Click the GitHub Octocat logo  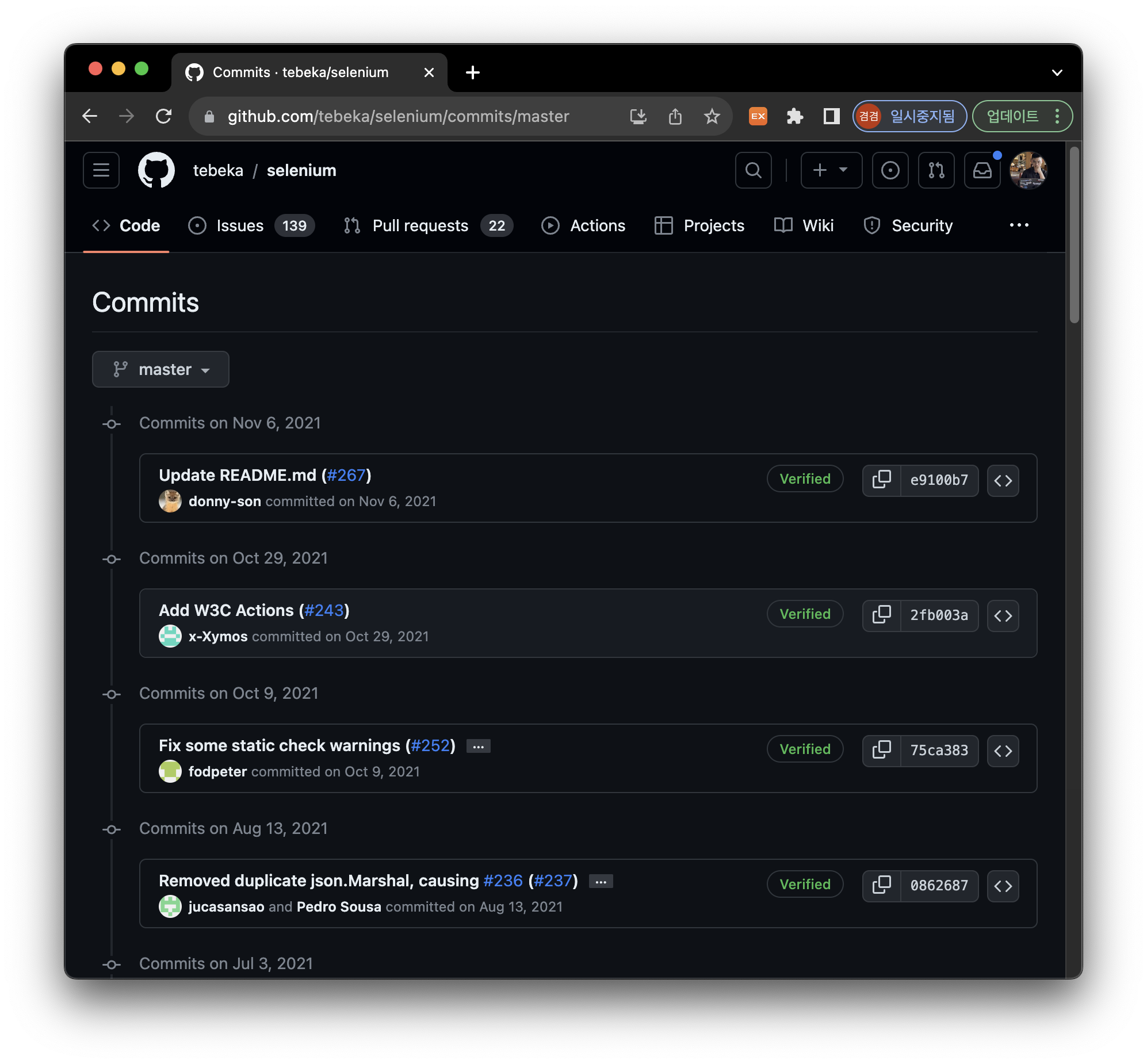pyautogui.click(x=156, y=170)
